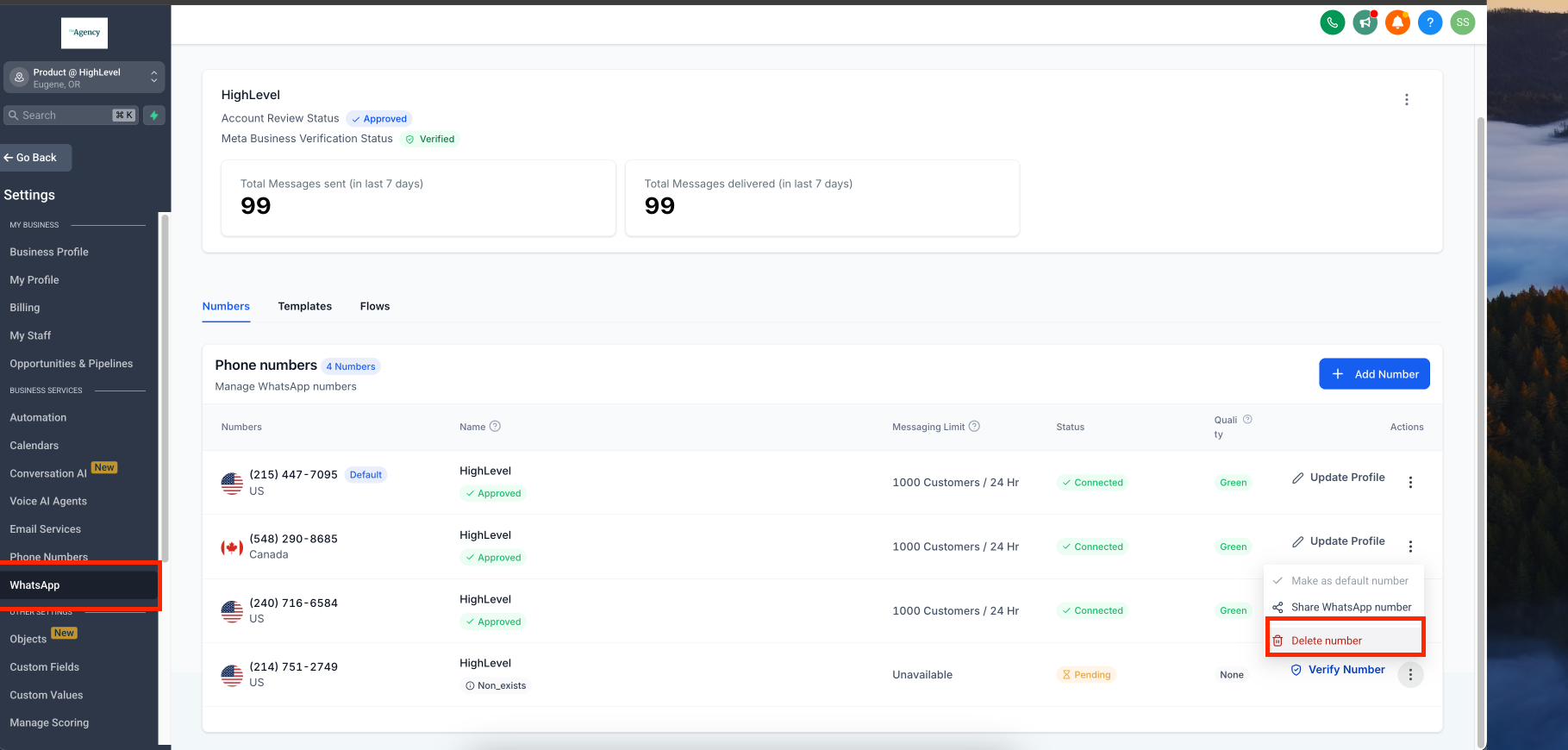Click the blue help question mark icon
The image size is (1568, 750).
1430,22
